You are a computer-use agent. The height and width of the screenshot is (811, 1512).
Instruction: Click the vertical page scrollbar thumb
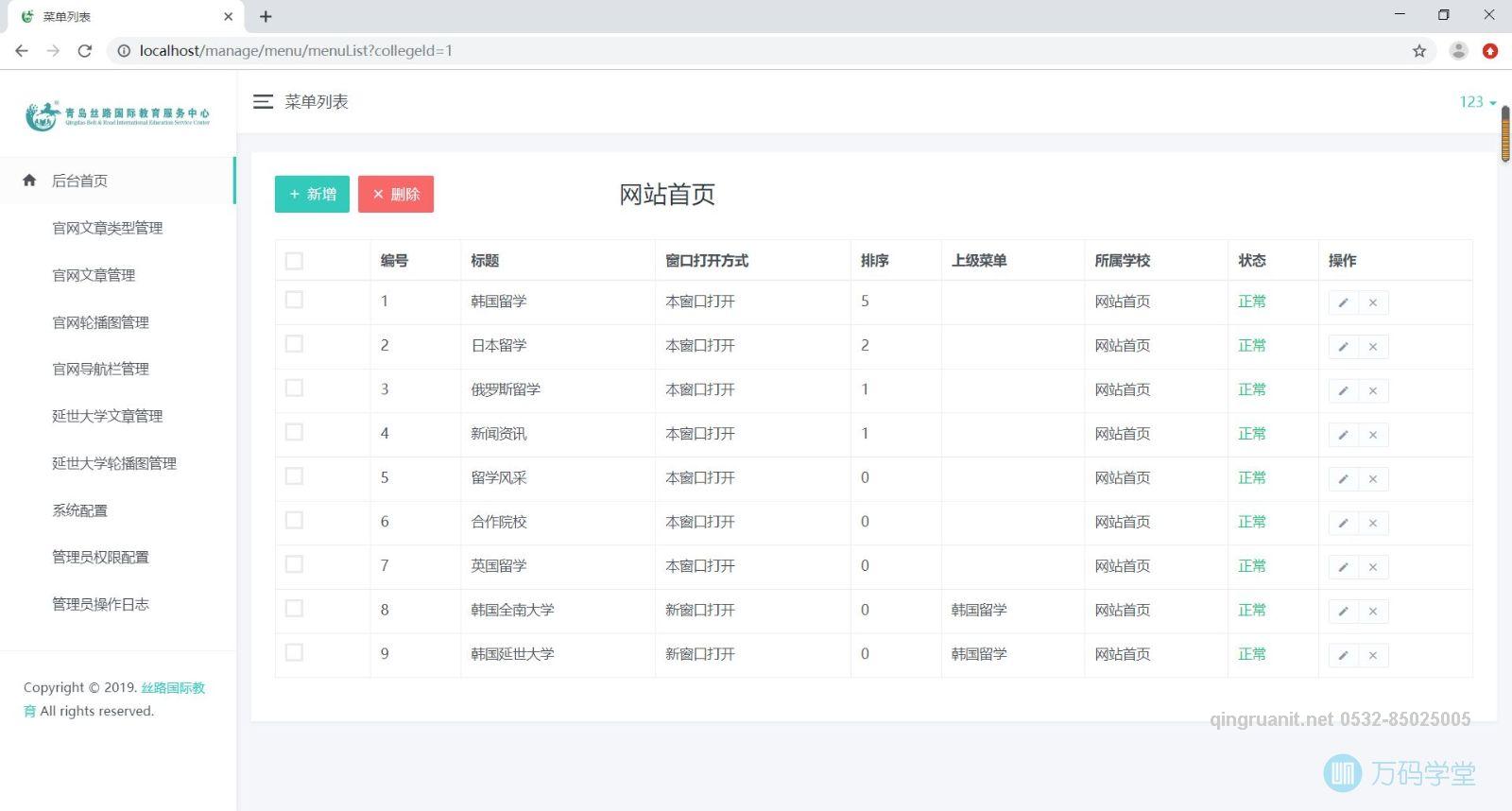tap(1505, 133)
